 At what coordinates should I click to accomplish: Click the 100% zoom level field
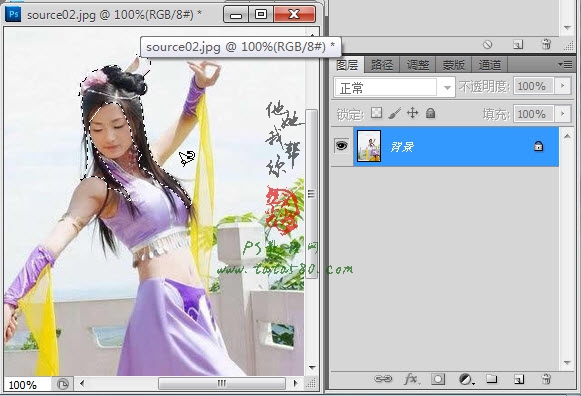pyautogui.click(x=27, y=385)
